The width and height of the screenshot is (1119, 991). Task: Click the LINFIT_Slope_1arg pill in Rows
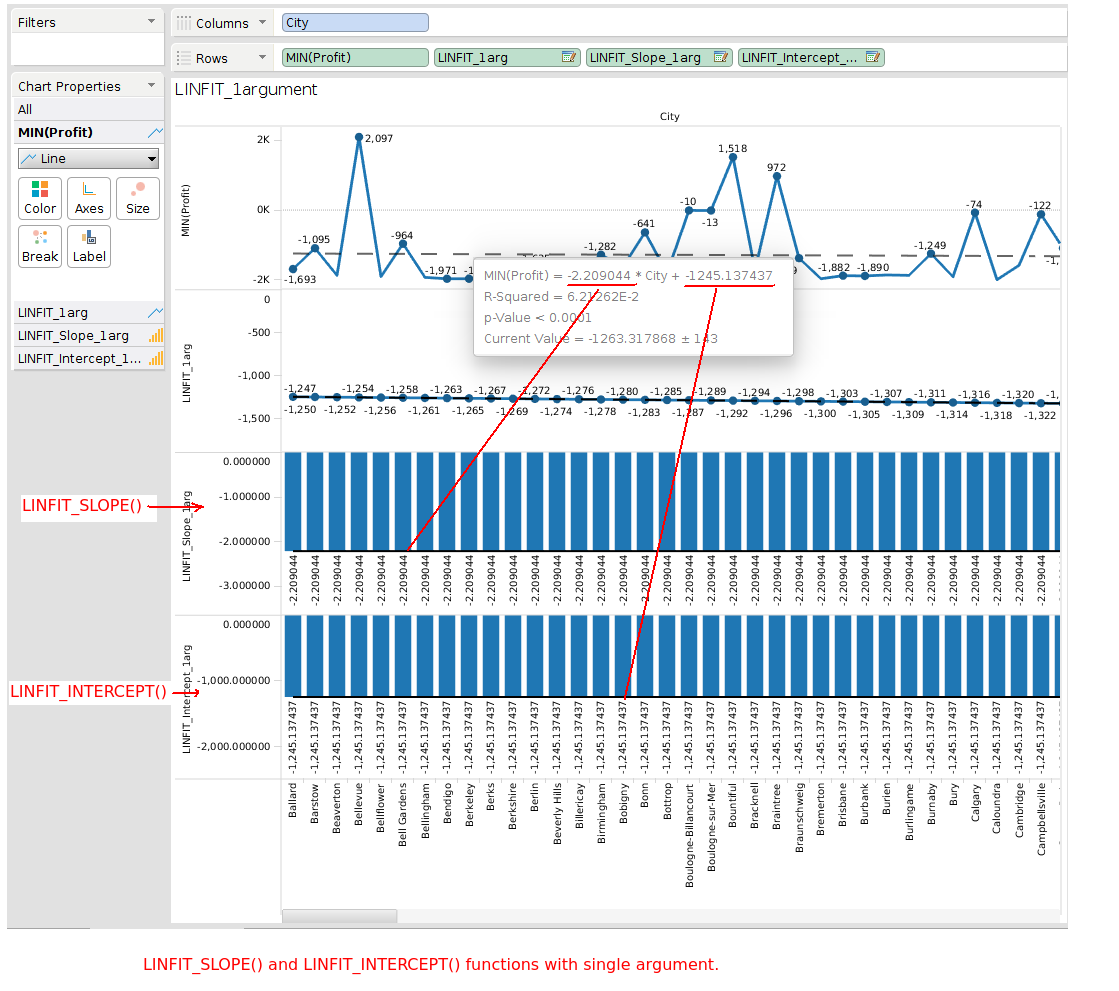(659, 57)
